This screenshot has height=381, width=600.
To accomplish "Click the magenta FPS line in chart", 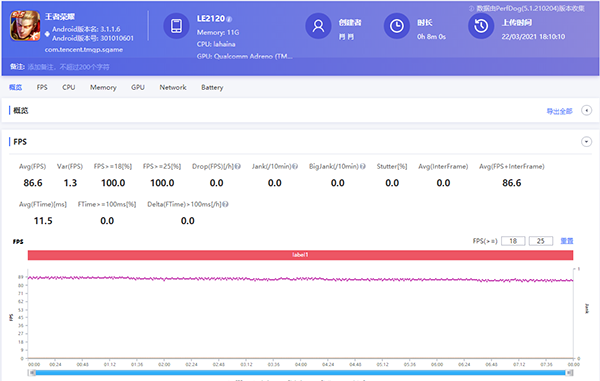I will tap(300, 279).
